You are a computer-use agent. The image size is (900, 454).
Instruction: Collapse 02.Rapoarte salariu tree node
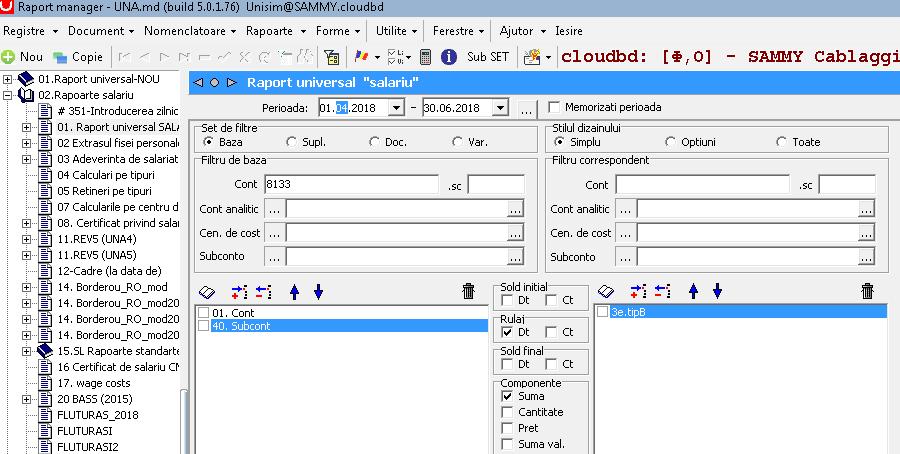click(x=7, y=95)
